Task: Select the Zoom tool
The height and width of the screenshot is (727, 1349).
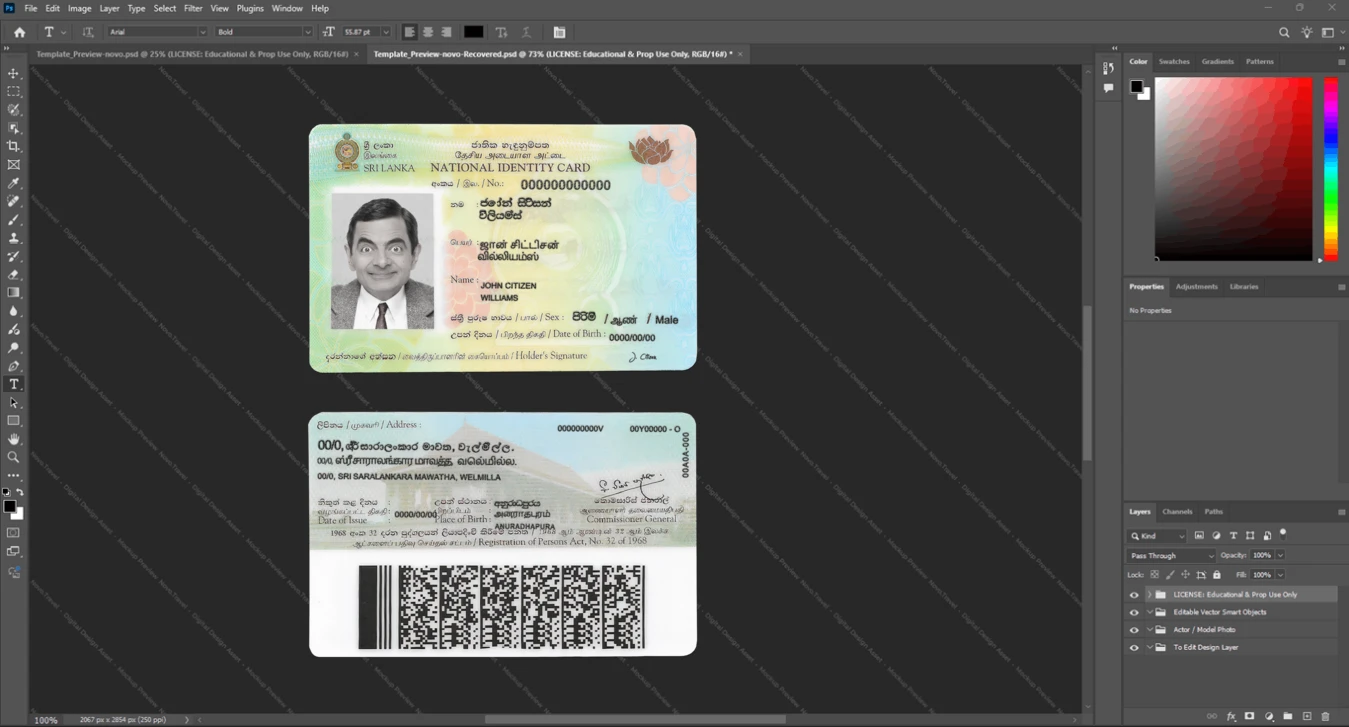Action: tap(14, 457)
